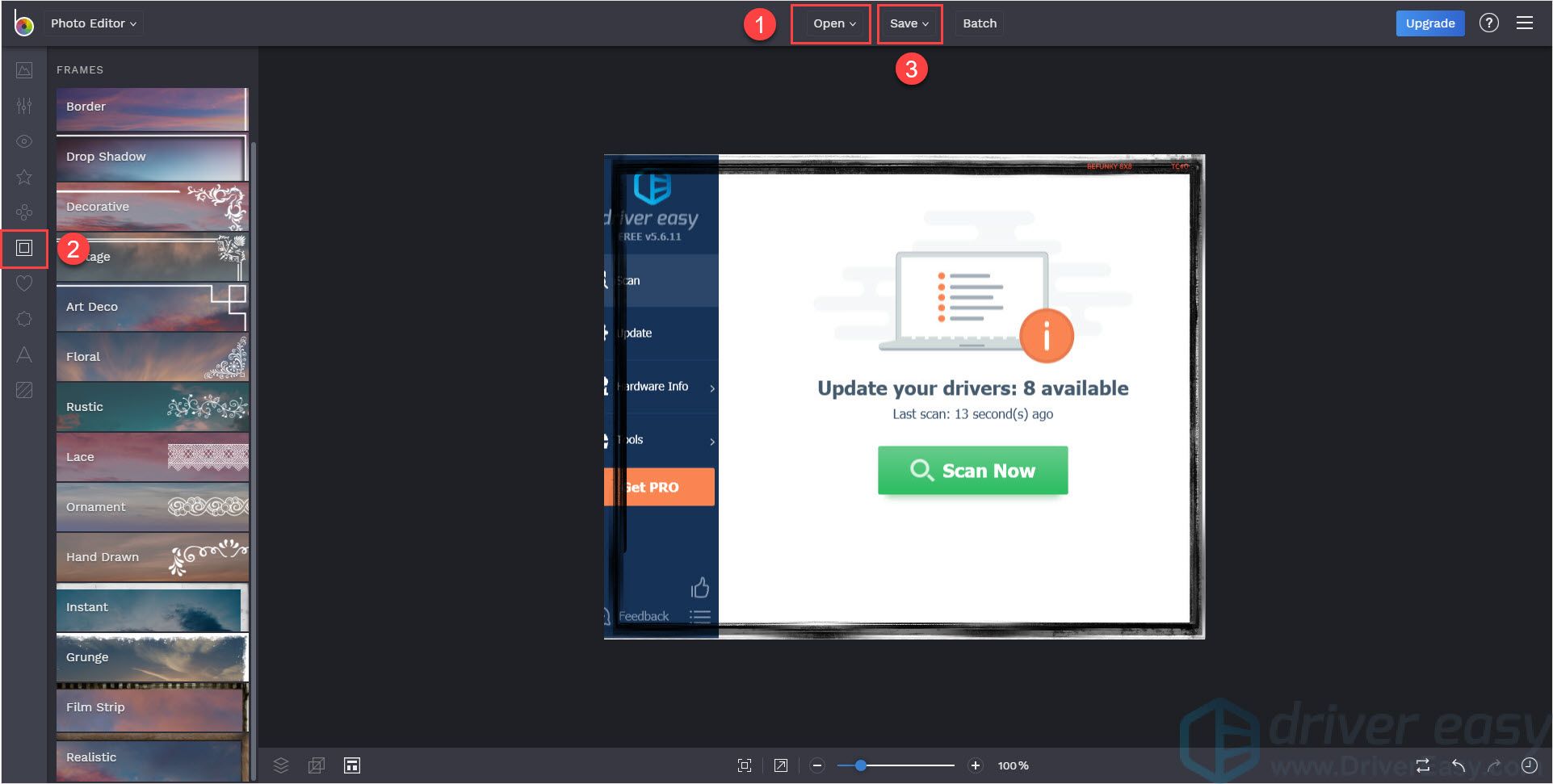This screenshot has height=784, width=1553.
Task: Open the Textures hatched icon
Action: pyautogui.click(x=24, y=390)
